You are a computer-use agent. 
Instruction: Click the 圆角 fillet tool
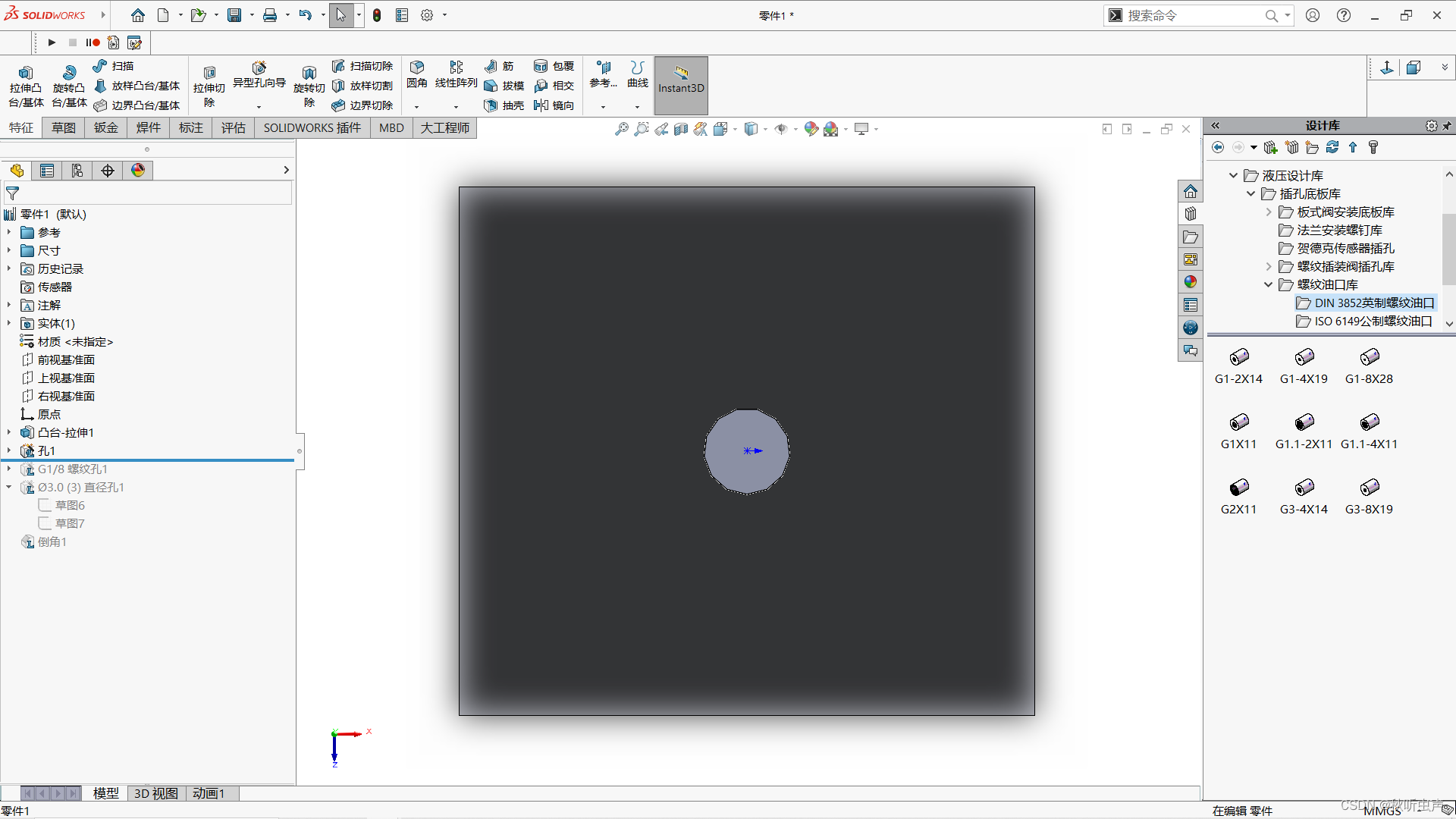[417, 74]
